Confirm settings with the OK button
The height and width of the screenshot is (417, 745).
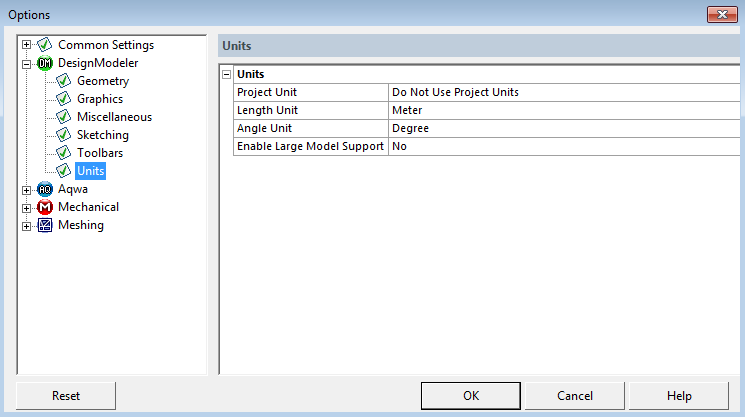click(x=471, y=396)
